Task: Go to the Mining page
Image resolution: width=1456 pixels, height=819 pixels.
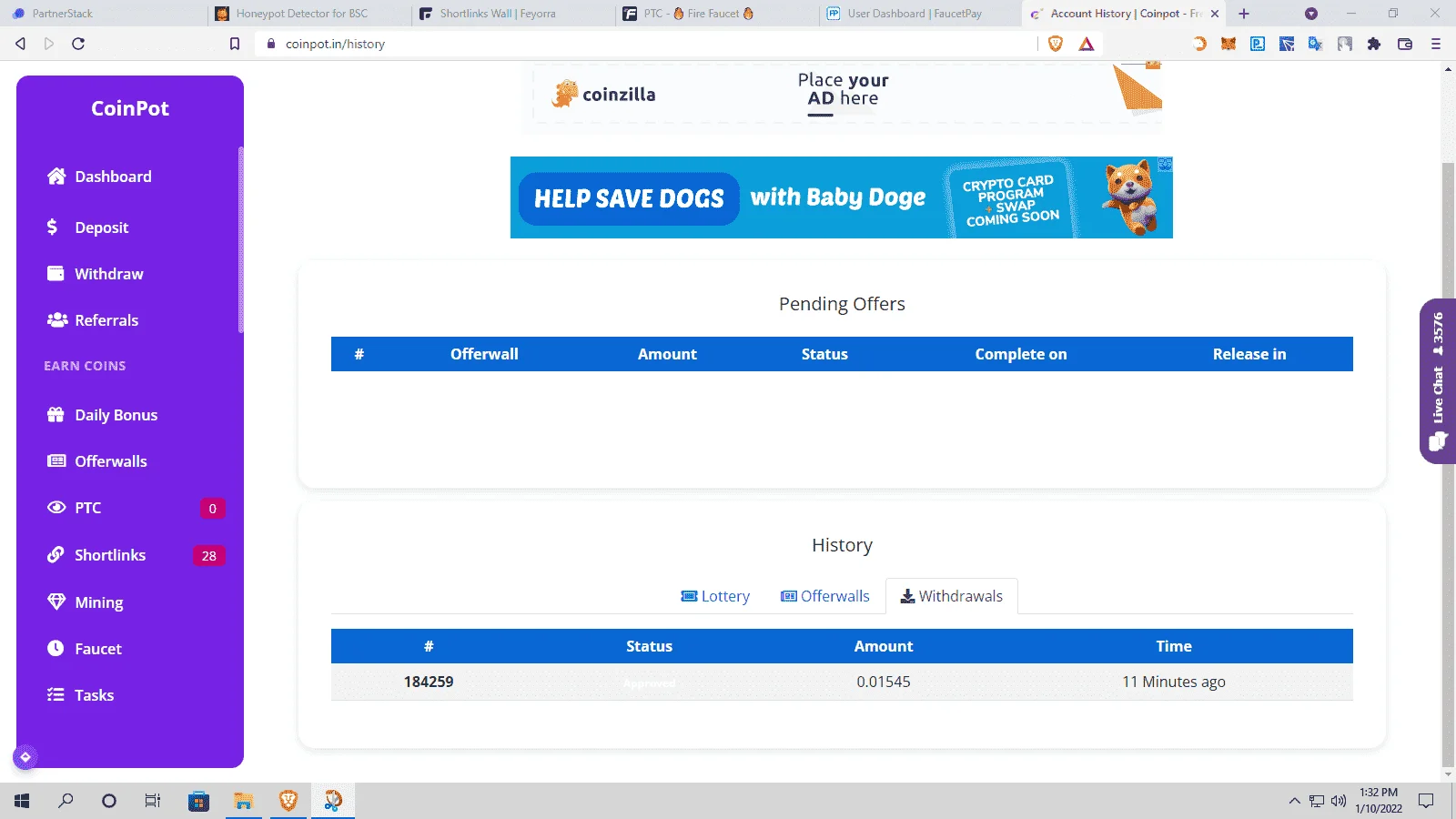Action: tap(85, 602)
